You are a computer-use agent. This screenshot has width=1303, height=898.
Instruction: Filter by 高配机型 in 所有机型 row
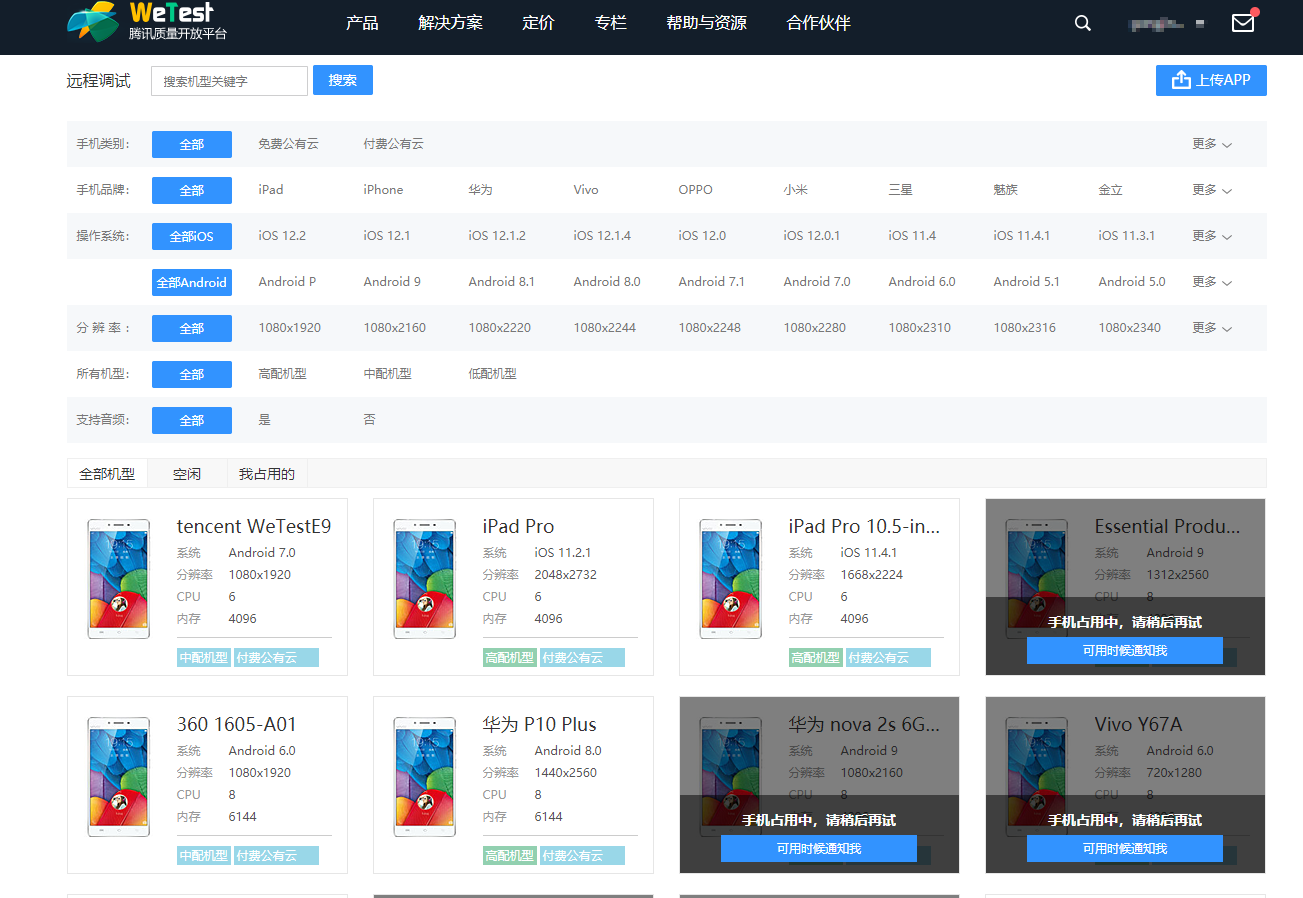[282, 374]
